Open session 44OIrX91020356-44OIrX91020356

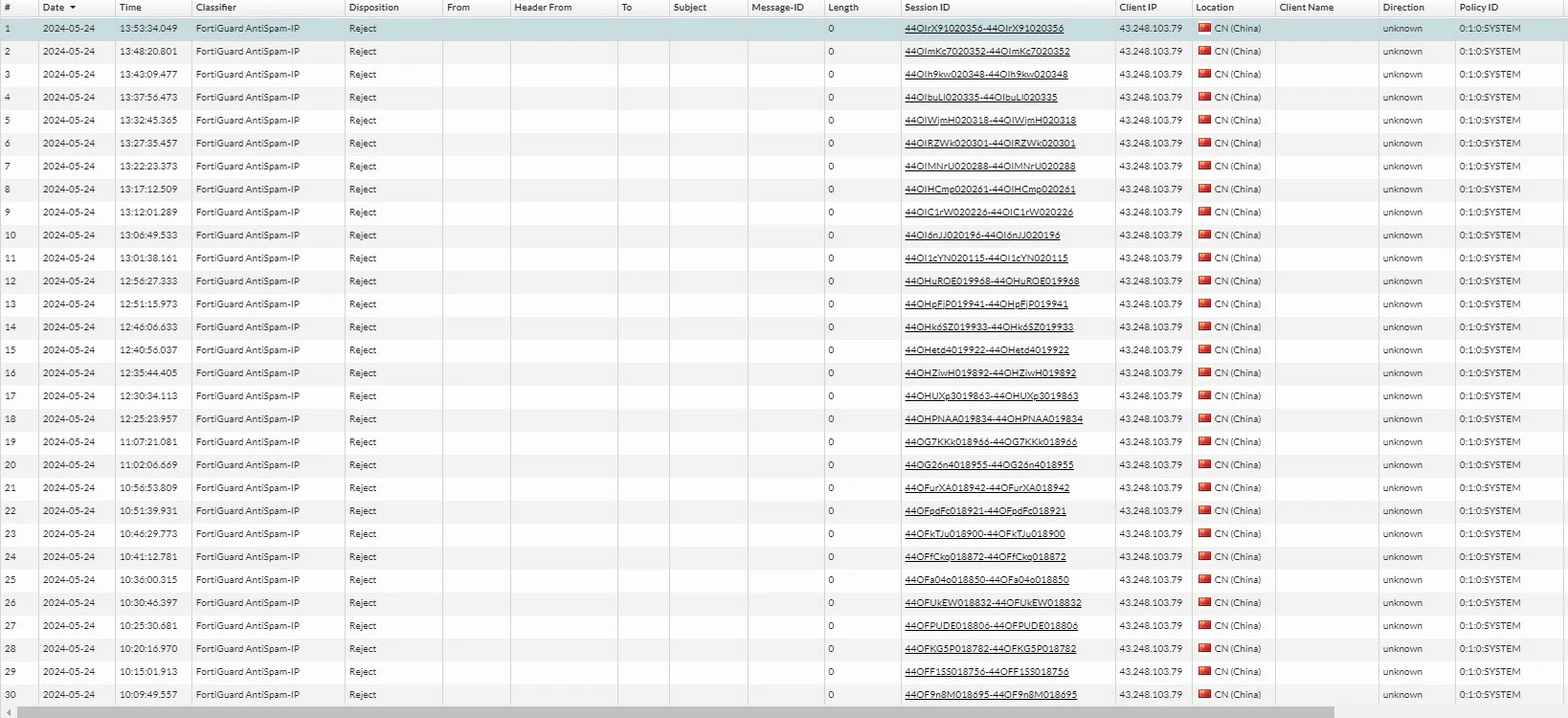pos(984,29)
